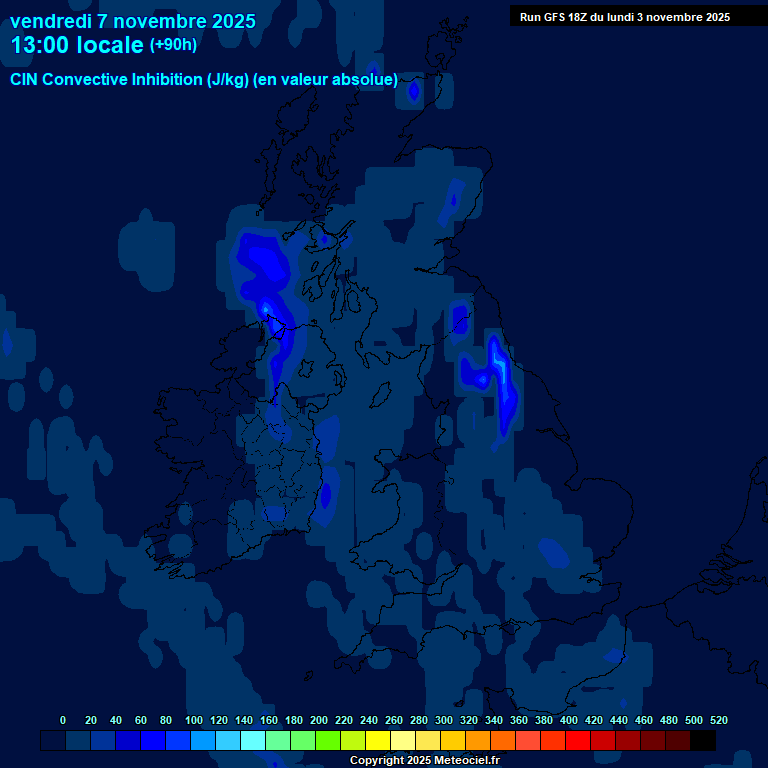Click the Run GFS 18Z label
This screenshot has height=768, width=768.
click(624, 17)
